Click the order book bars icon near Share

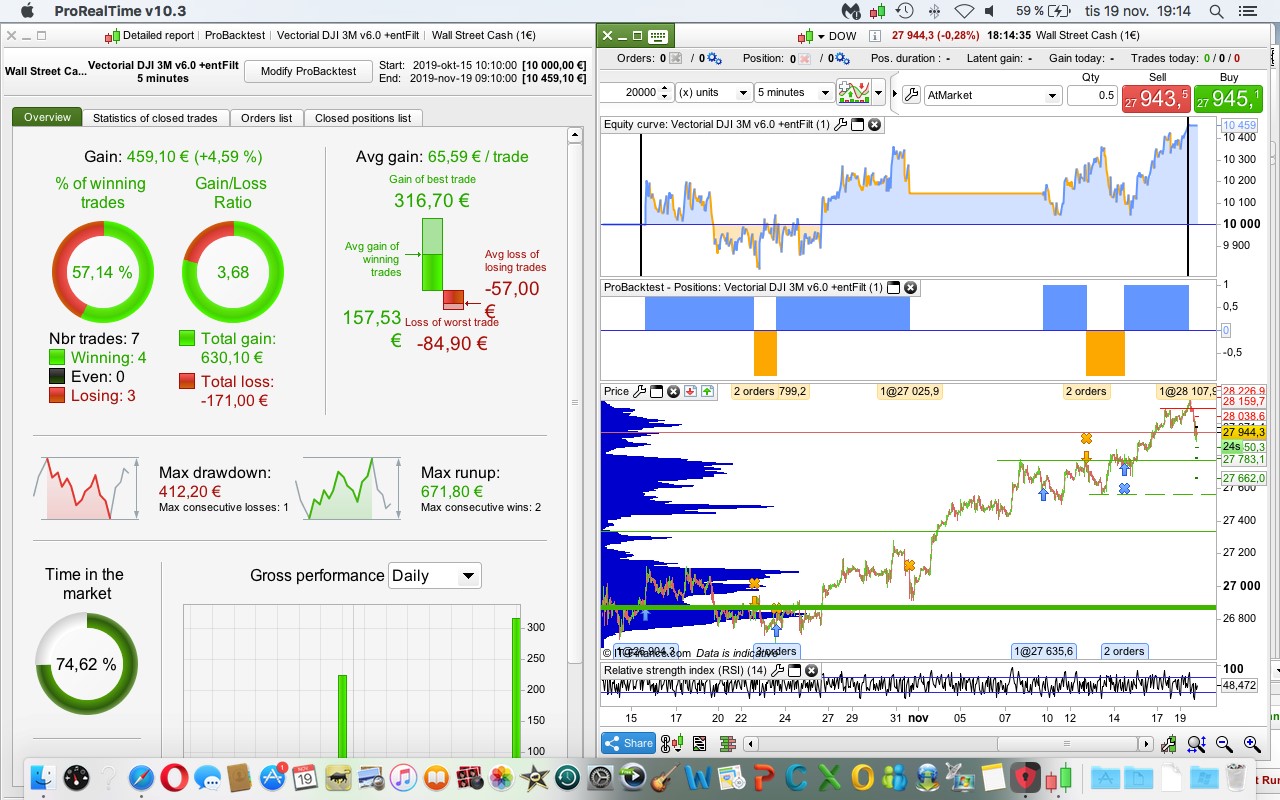click(727, 743)
